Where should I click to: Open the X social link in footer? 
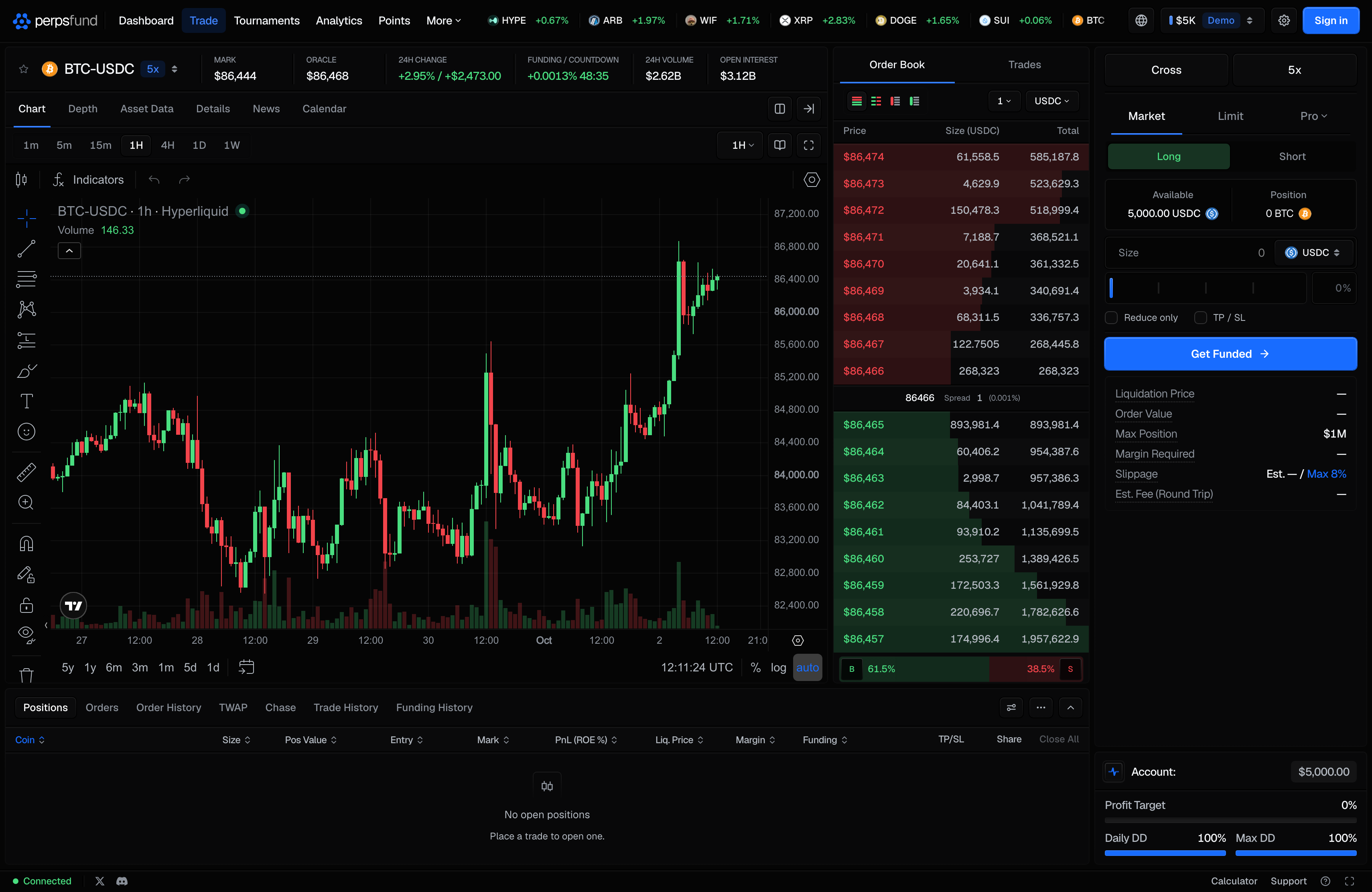tap(100, 881)
